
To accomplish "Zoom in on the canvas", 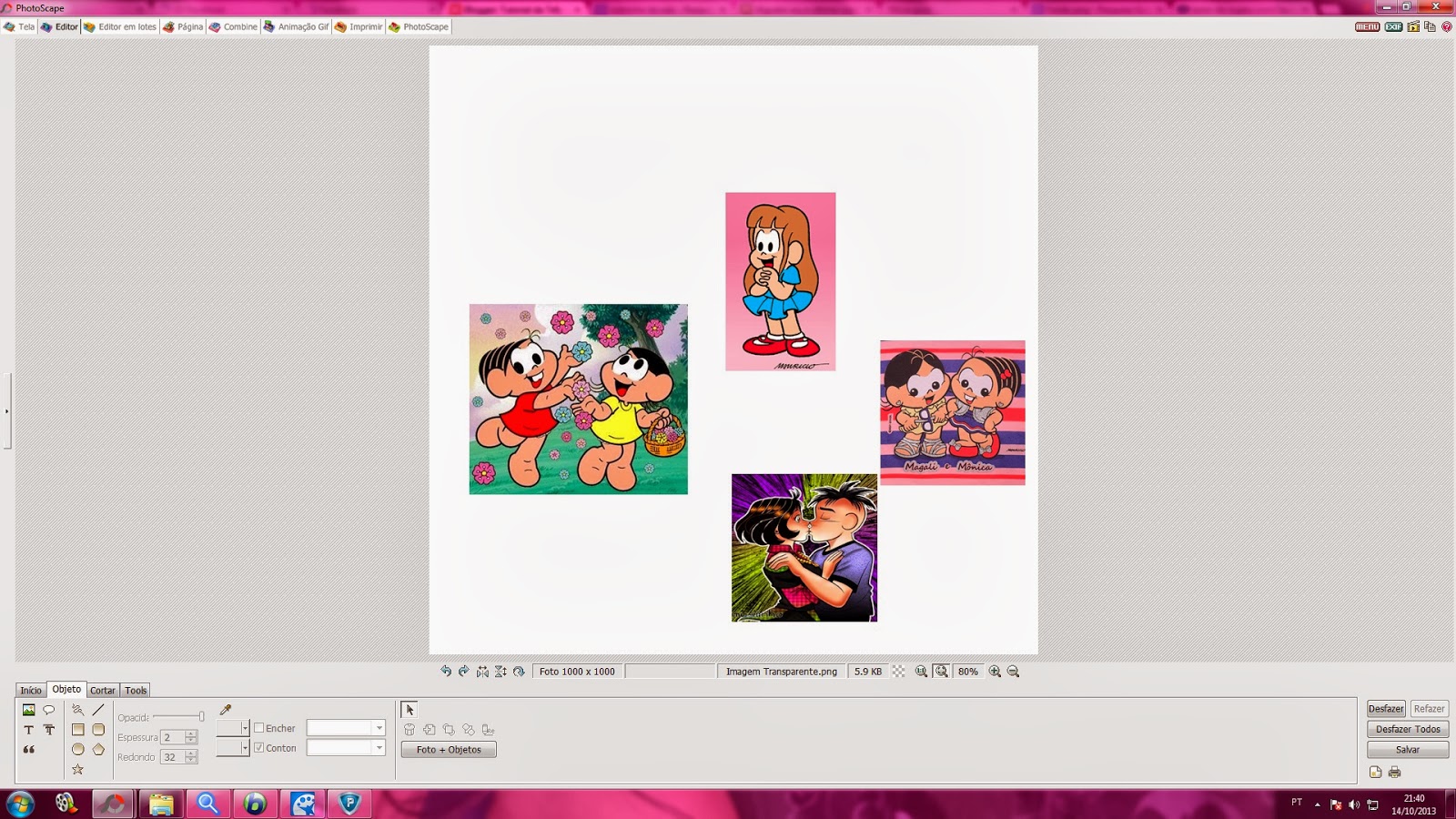I will 995,672.
